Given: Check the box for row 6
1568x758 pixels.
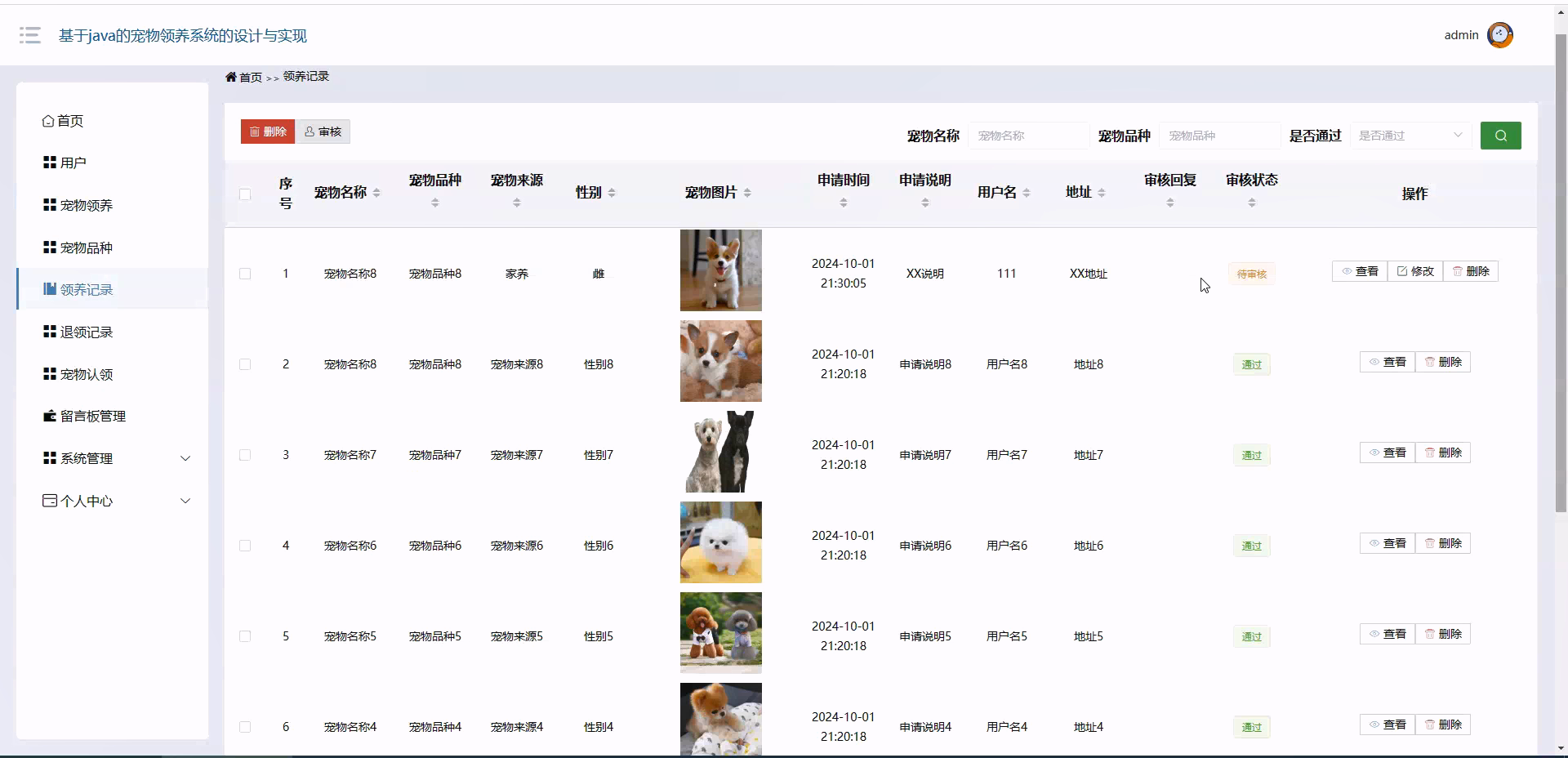Looking at the screenshot, I should pyautogui.click(x=245, y=727).
